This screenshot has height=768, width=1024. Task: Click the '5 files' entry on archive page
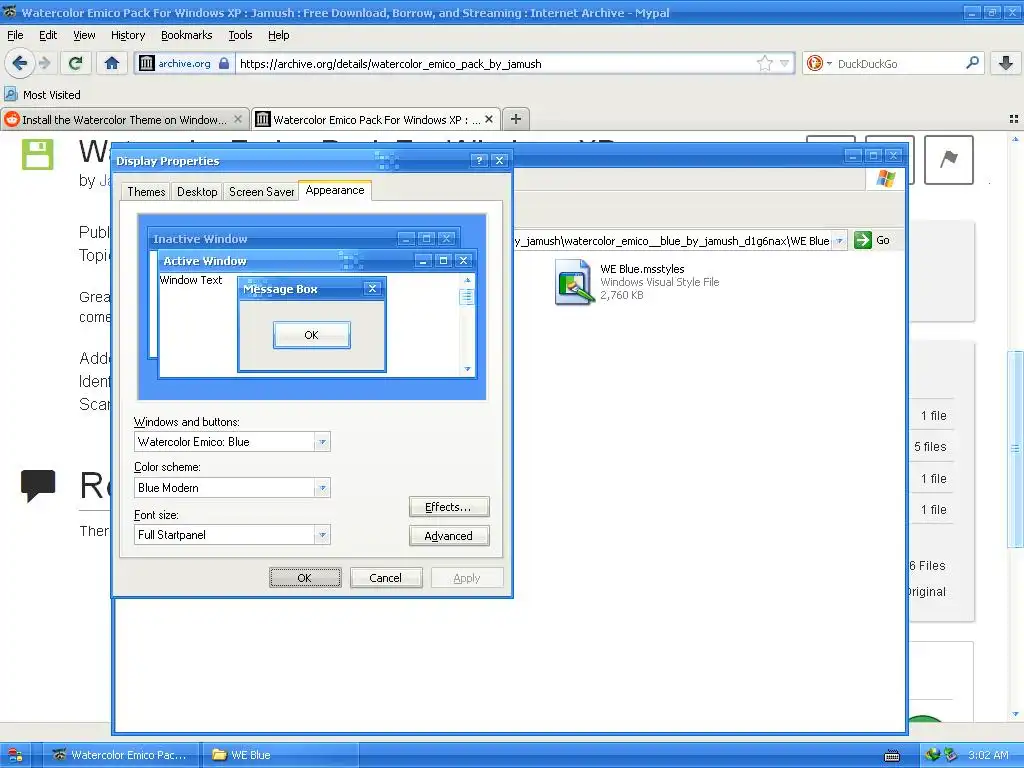coord(930,447)
